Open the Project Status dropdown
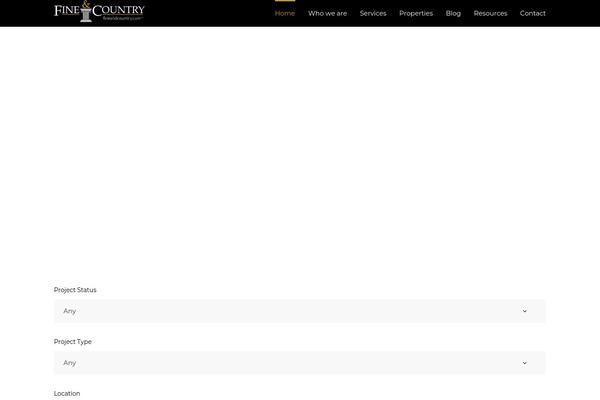 tap(300, 311)
